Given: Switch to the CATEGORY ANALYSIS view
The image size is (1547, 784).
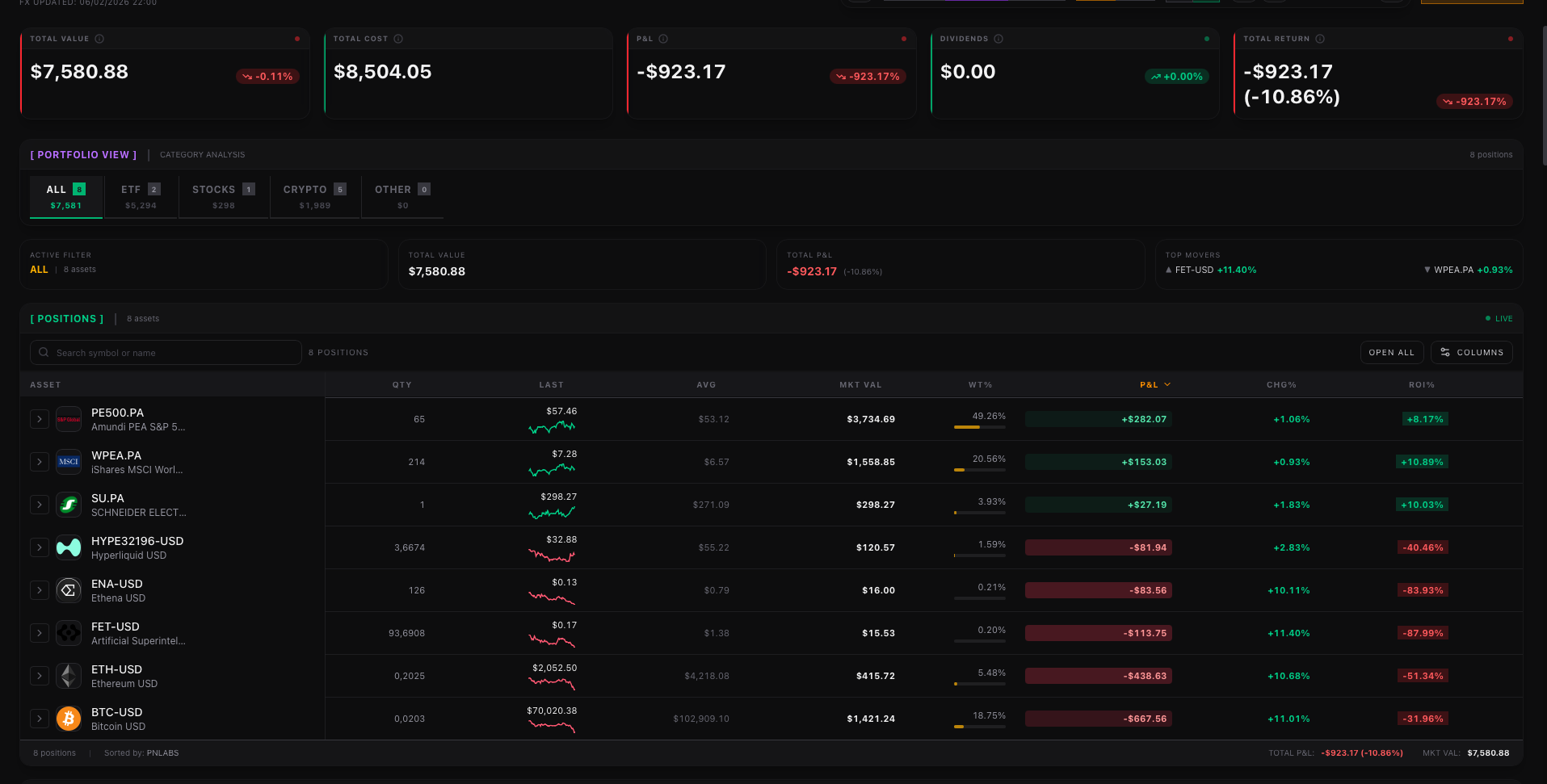Looking at the screenshot, I should pos(202,154).
